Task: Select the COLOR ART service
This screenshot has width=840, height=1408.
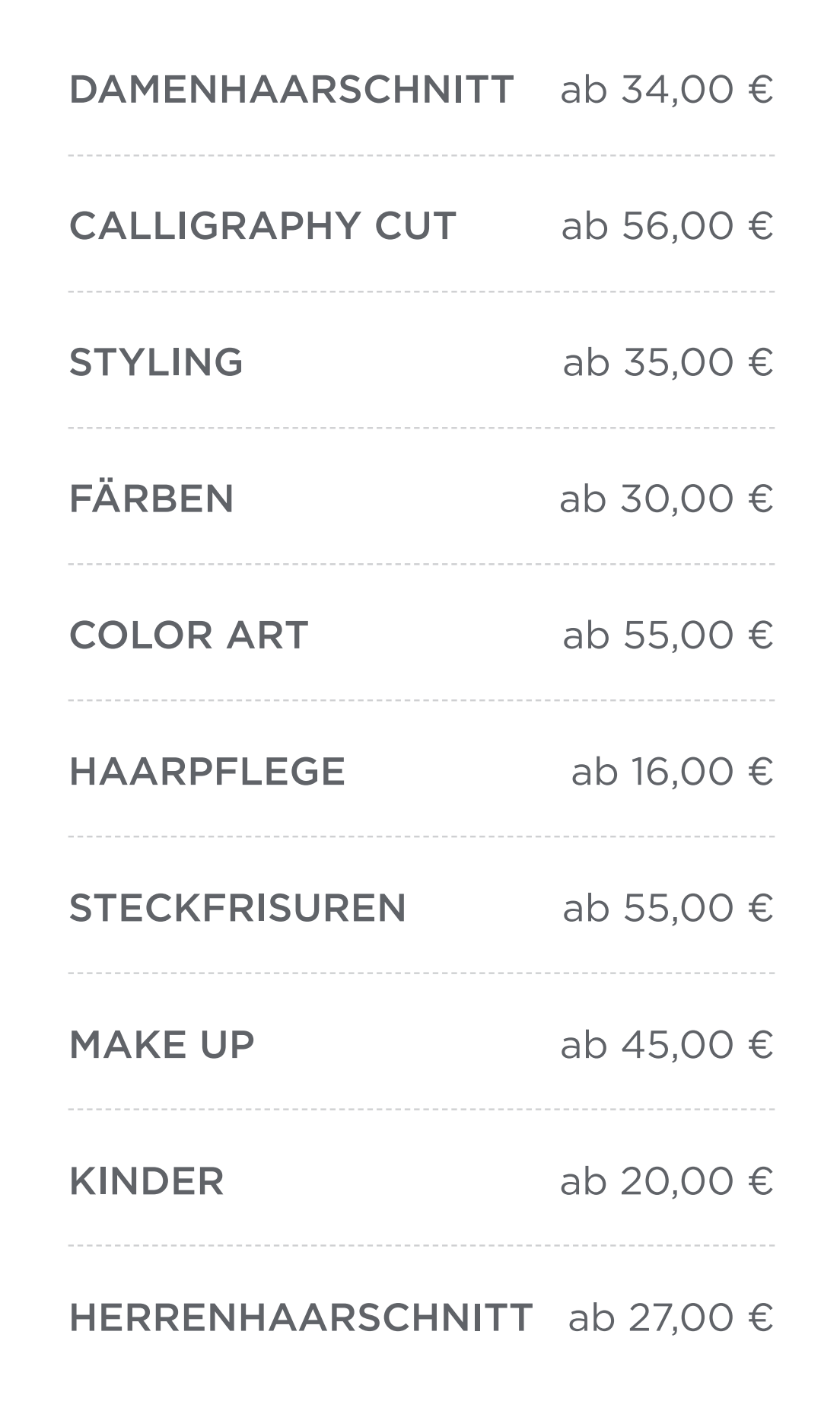Action: [189, 636]
